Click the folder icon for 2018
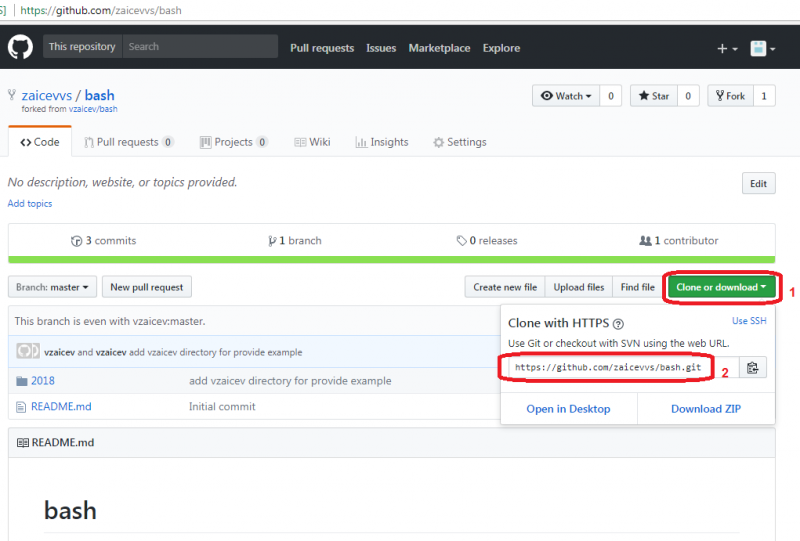 [x=21, y=381]
